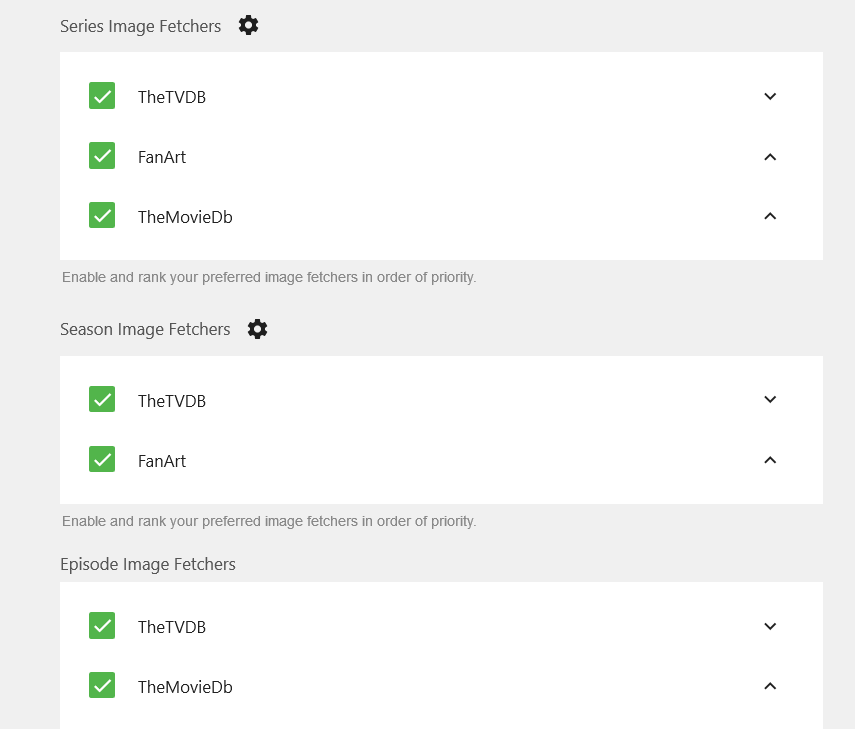This screenshot has height=729, width=855.
Task: Select the FanArt label in Season fetchers
Action: tap(162, 461)
